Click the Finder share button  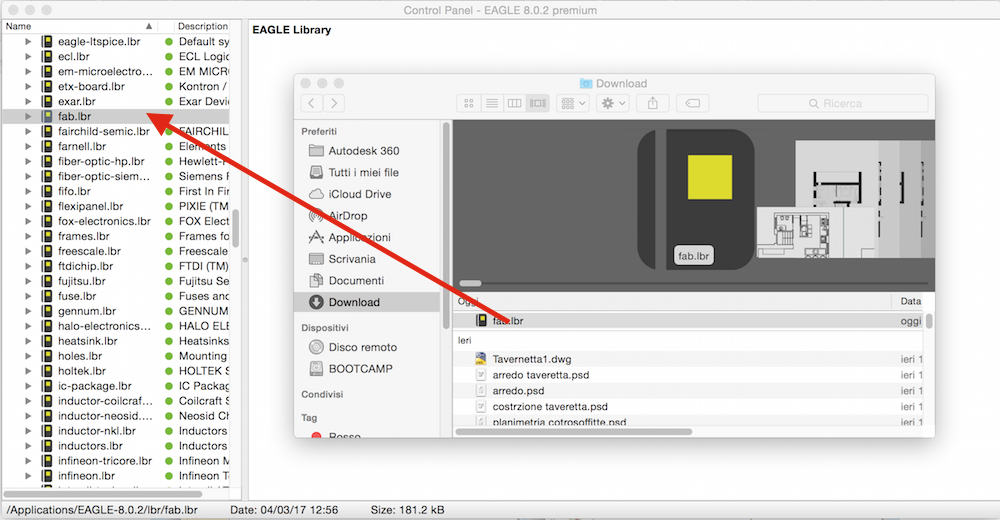652,103
